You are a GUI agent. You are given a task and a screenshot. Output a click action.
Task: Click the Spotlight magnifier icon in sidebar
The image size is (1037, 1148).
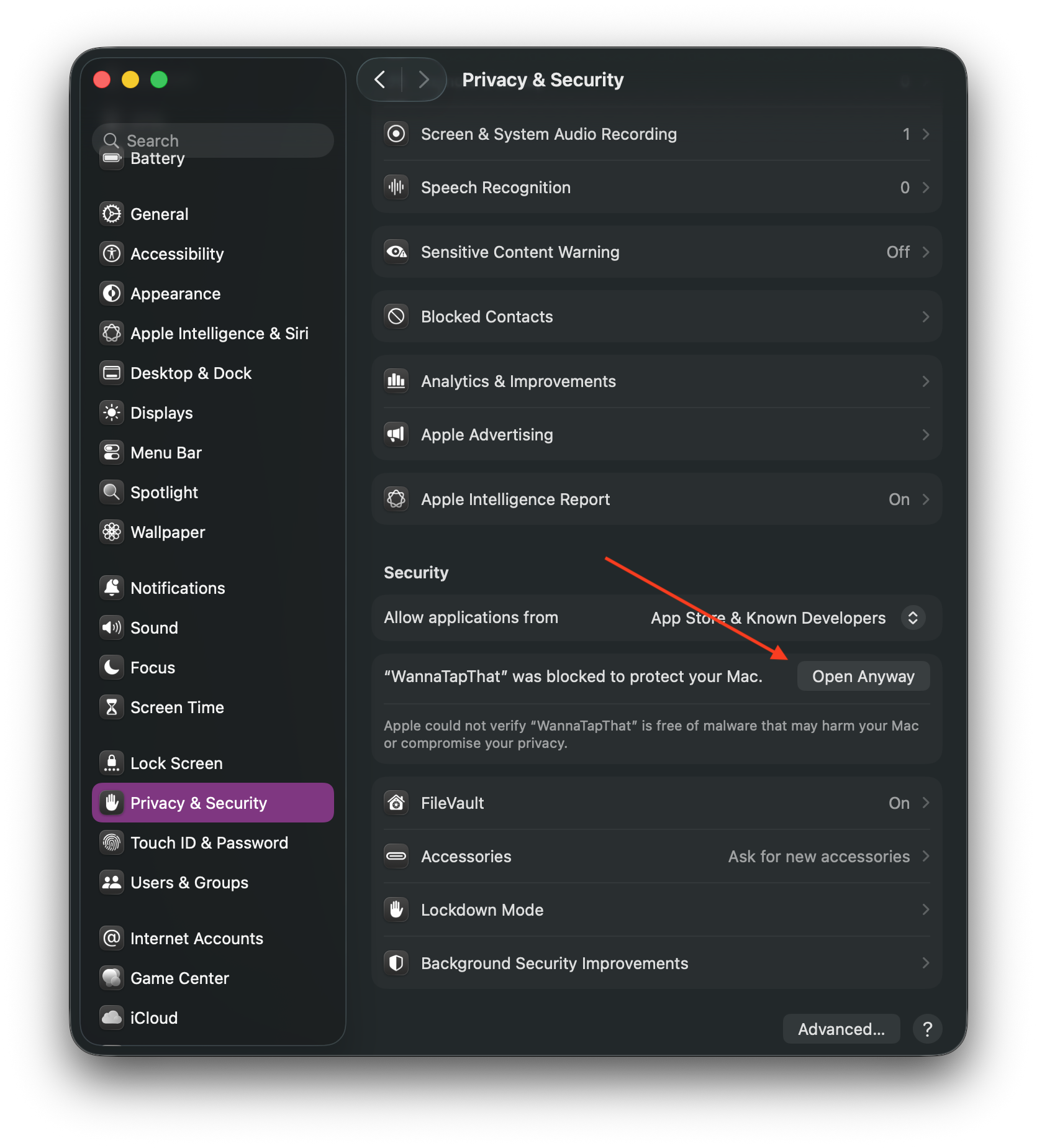coord(112,492)
